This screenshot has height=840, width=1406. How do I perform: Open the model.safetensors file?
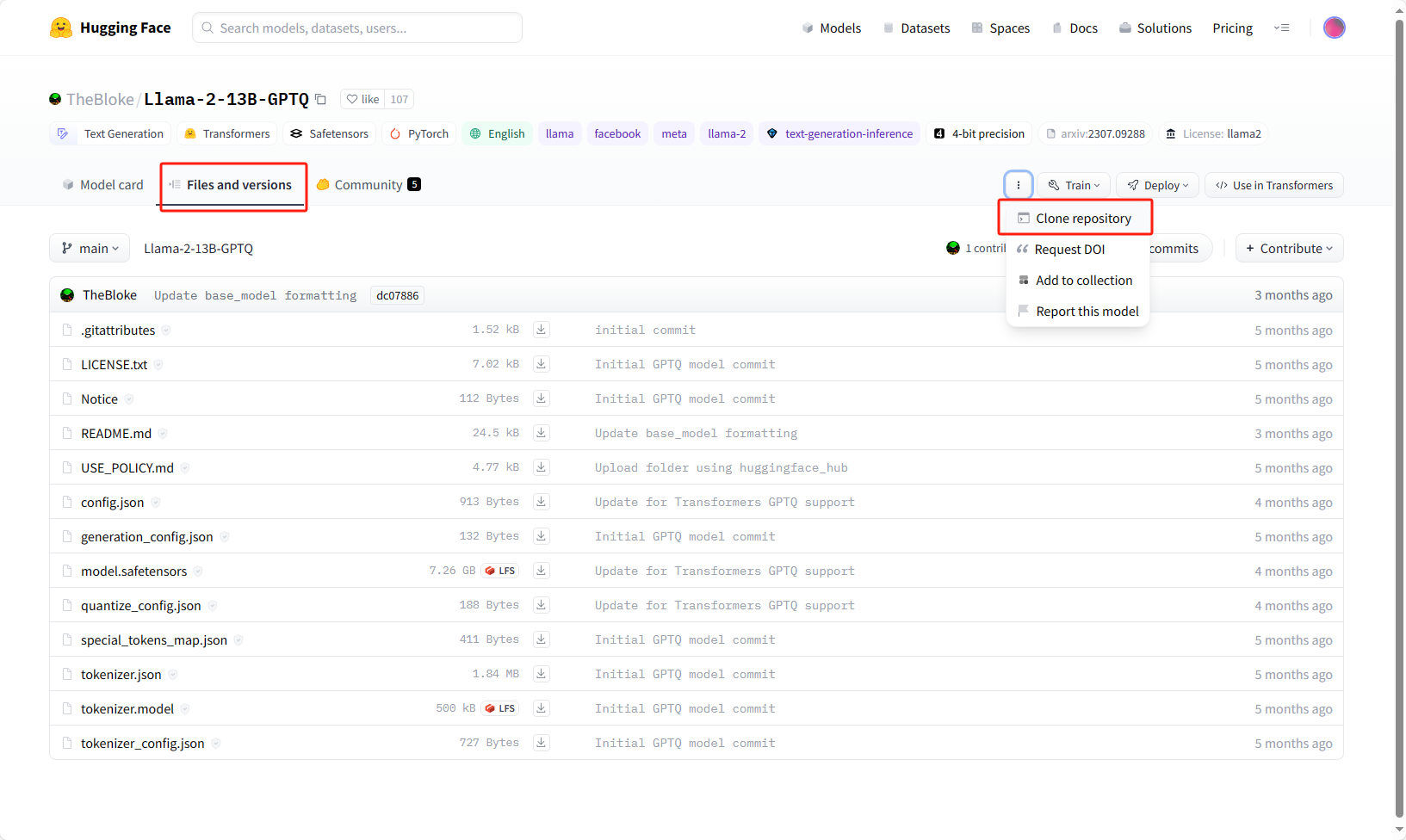pyautogui.click(x=133, y=571)
